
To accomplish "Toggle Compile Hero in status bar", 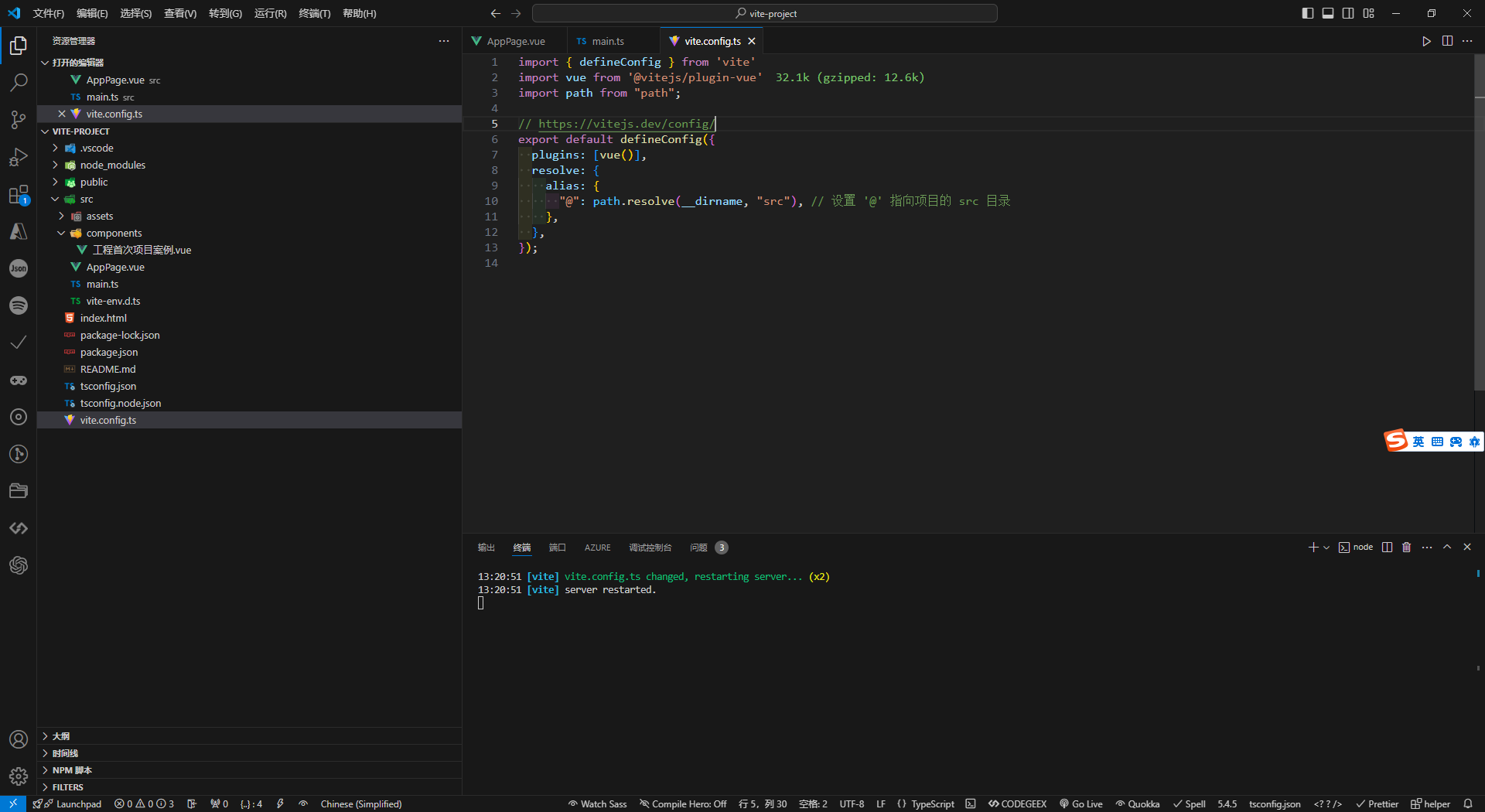I will coord(683,804).
